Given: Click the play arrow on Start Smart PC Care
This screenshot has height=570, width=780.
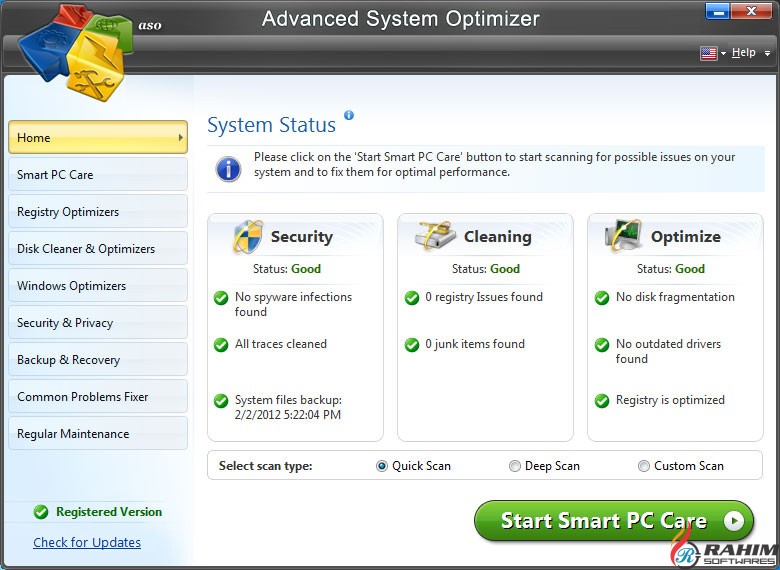Looking at the screenshot, I should pos(734,521).
